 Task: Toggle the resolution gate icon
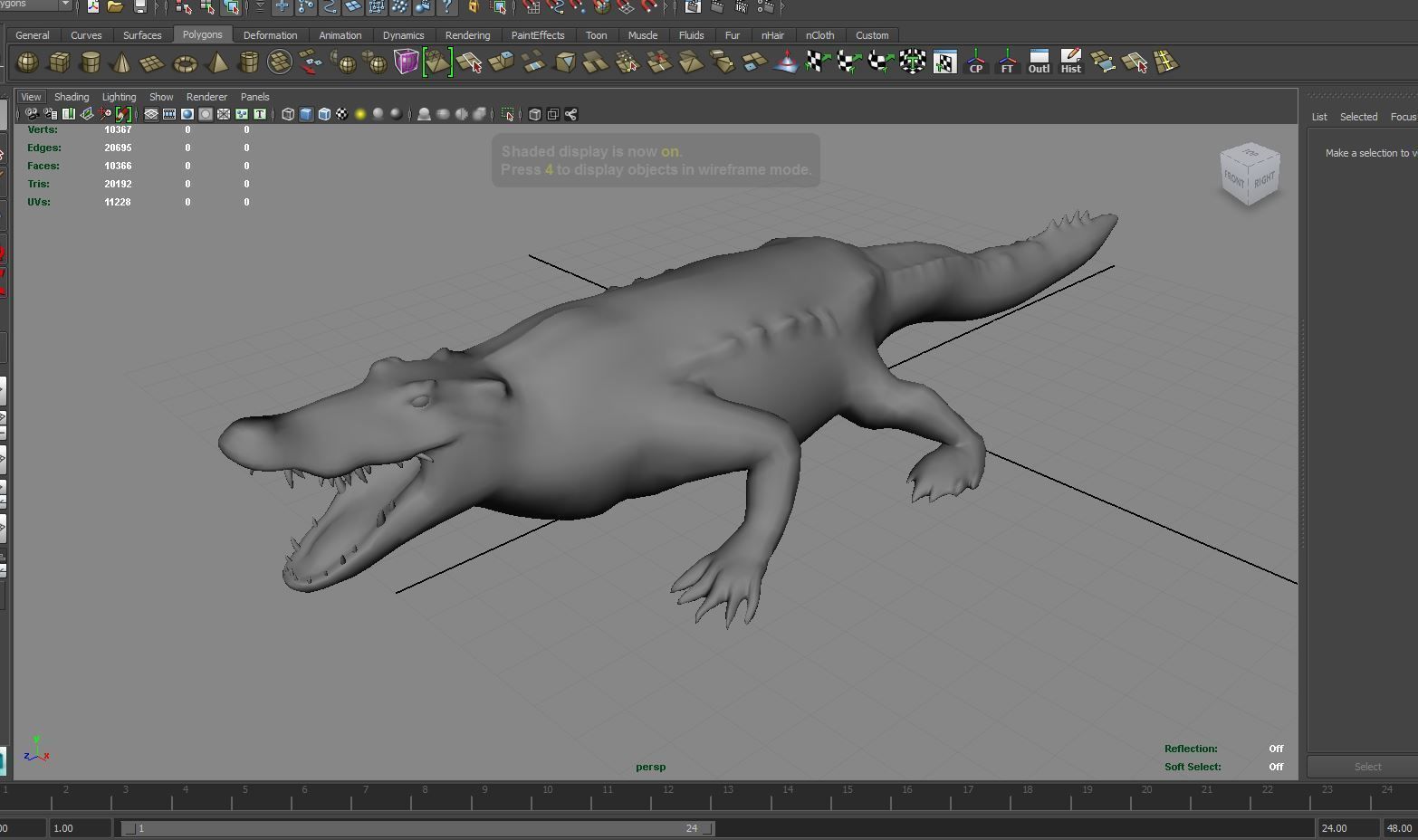click(187, 114)
